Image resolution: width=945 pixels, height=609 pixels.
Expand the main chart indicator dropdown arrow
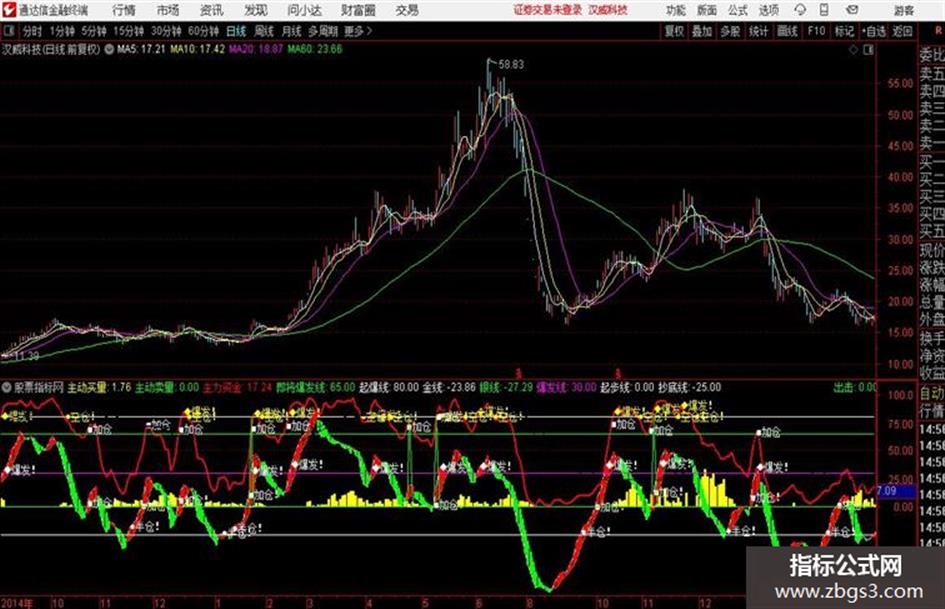coord(109,49)
